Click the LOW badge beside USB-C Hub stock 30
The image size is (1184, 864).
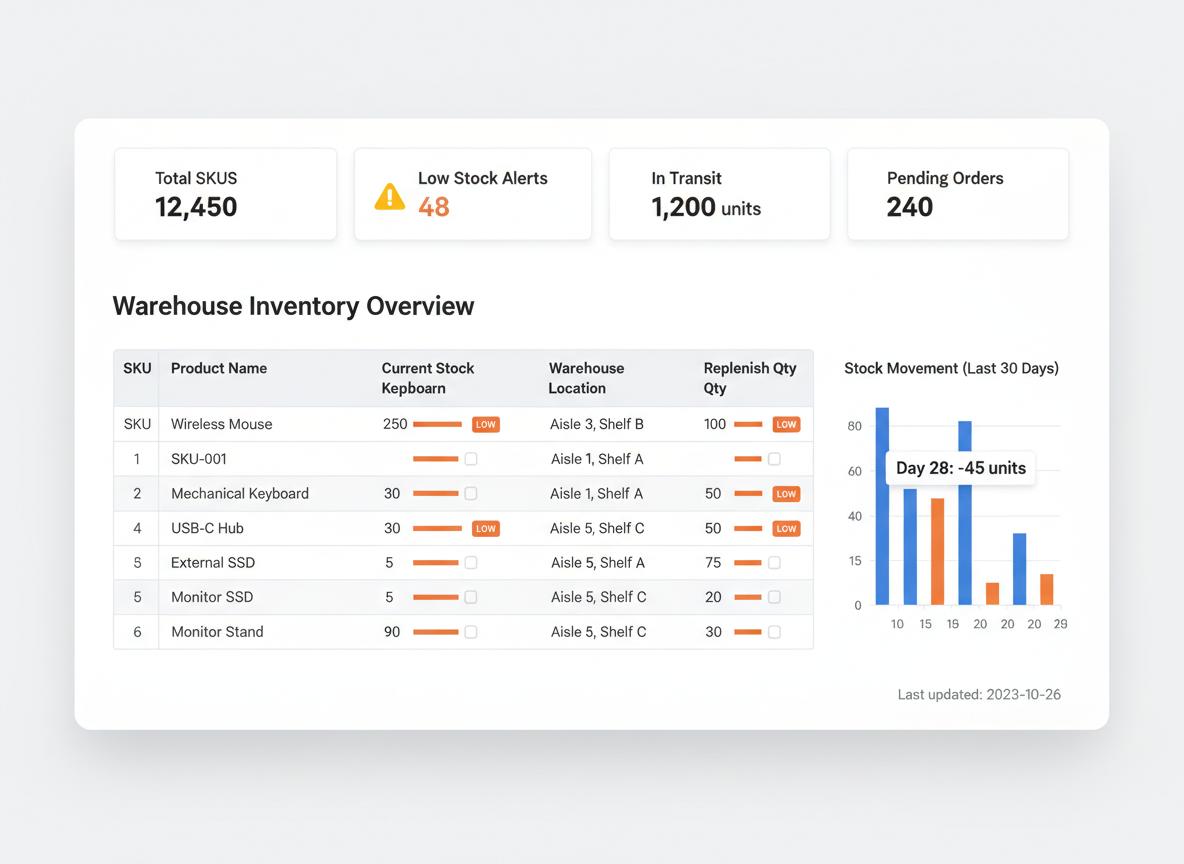point(486,529)
